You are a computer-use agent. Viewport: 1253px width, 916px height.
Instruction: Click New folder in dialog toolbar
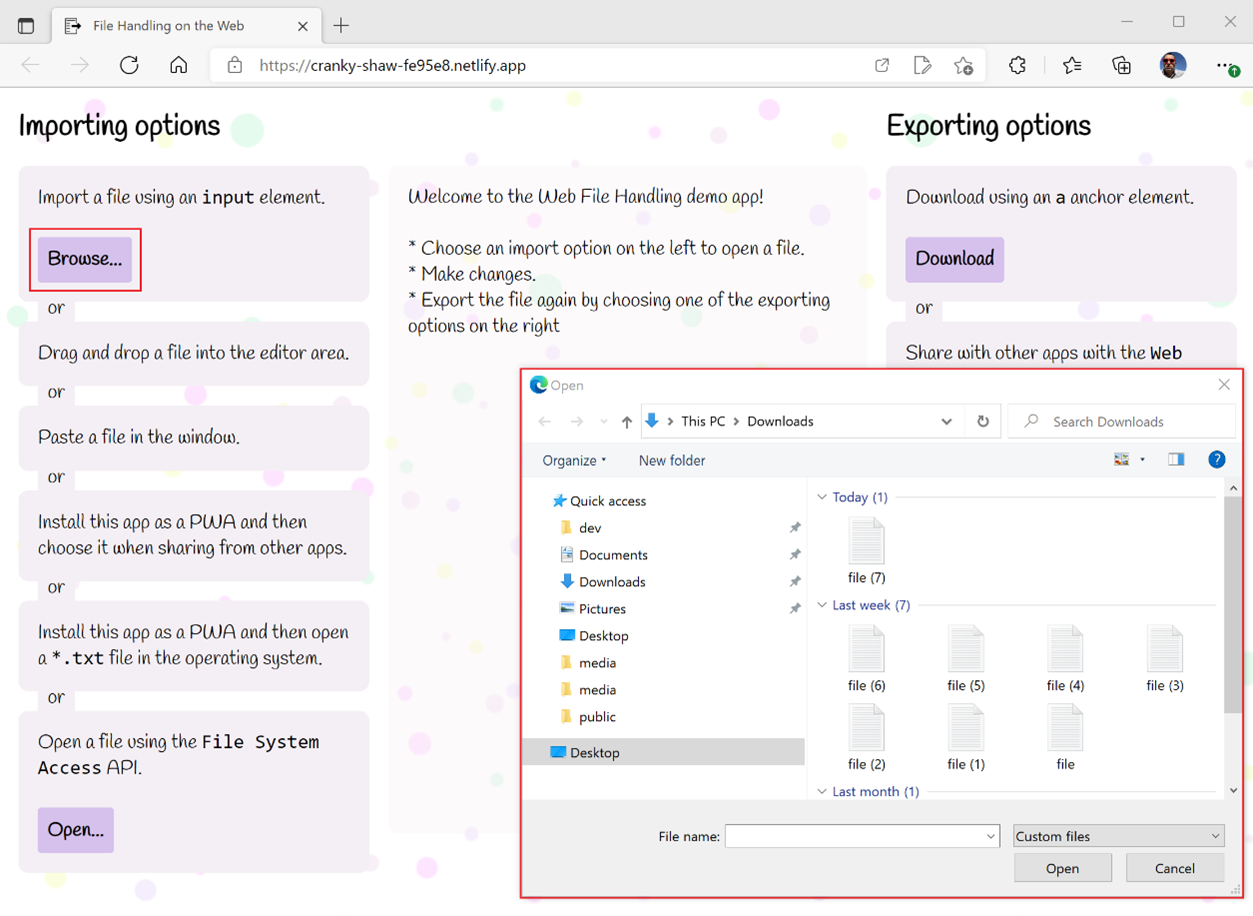click(x=671, y=460)
